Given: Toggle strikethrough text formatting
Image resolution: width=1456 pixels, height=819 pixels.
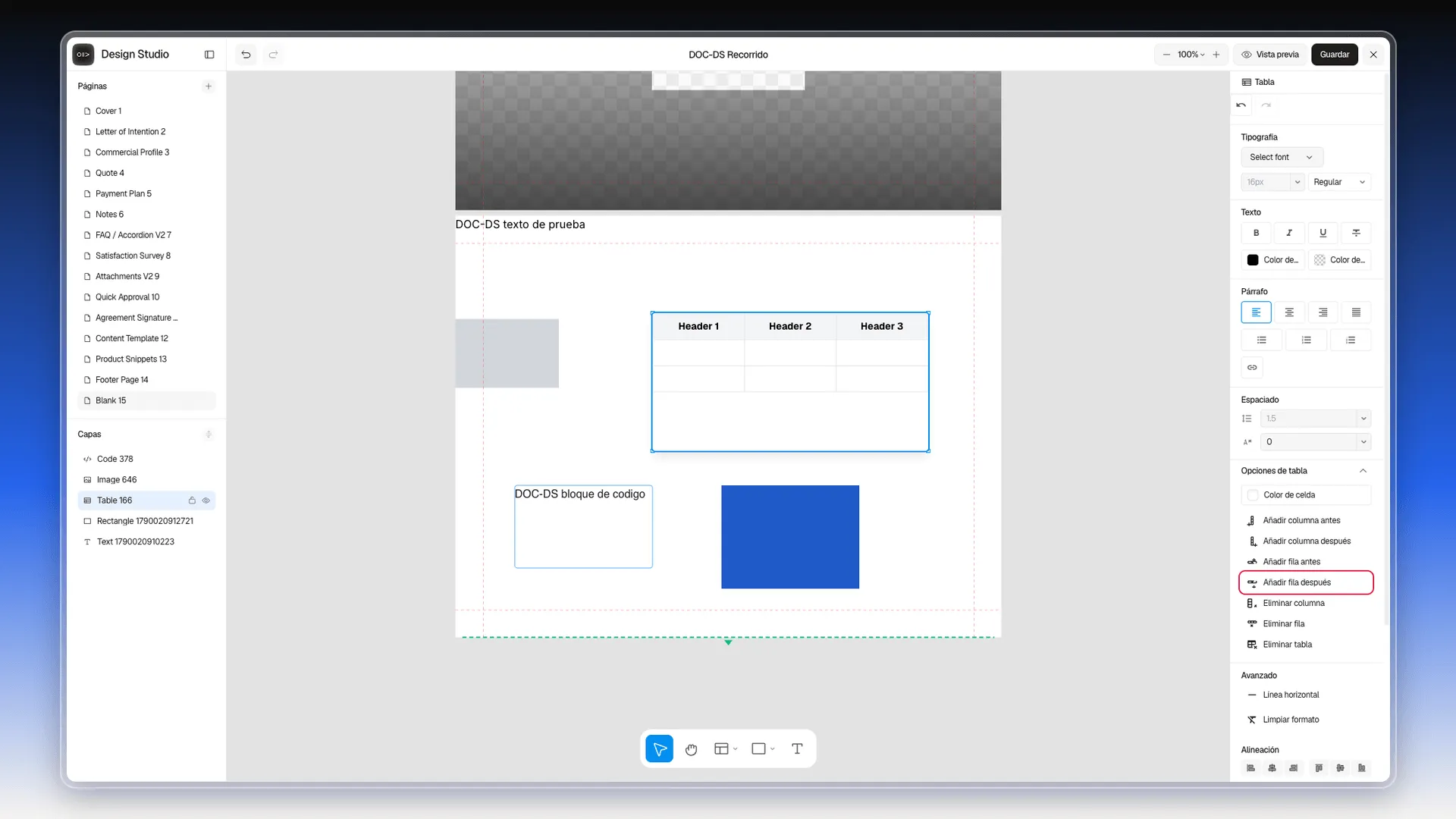Looking at the screenshot, I should coord(1356,233).
